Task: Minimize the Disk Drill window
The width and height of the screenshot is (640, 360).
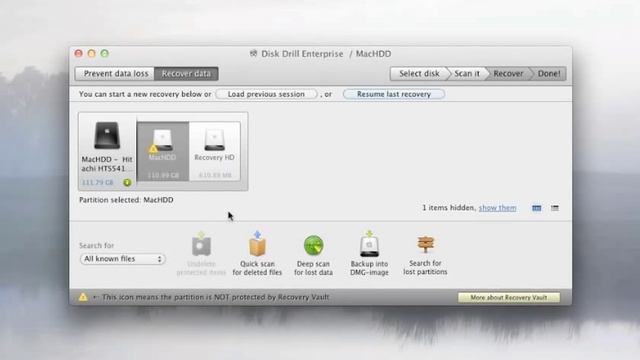Action: 92,53
